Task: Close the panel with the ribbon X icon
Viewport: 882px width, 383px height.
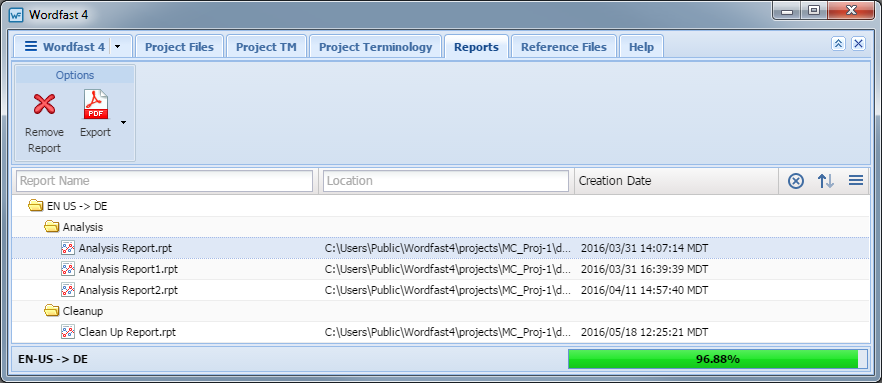Action: click(x=858, y=44)
